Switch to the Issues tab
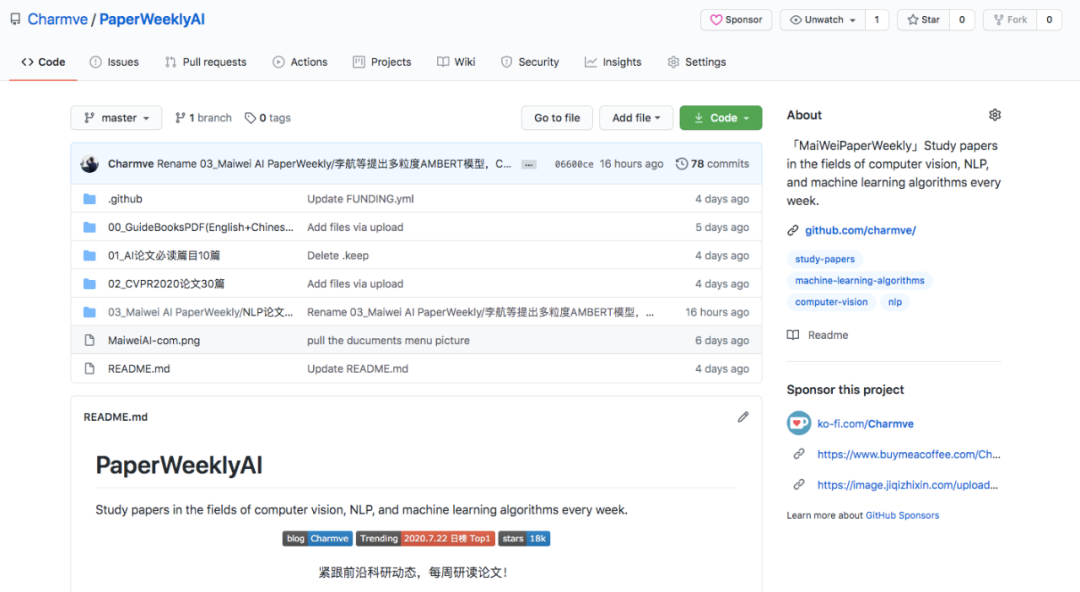This screenshot has width=1080, height=592. click(x=114, y=62)
